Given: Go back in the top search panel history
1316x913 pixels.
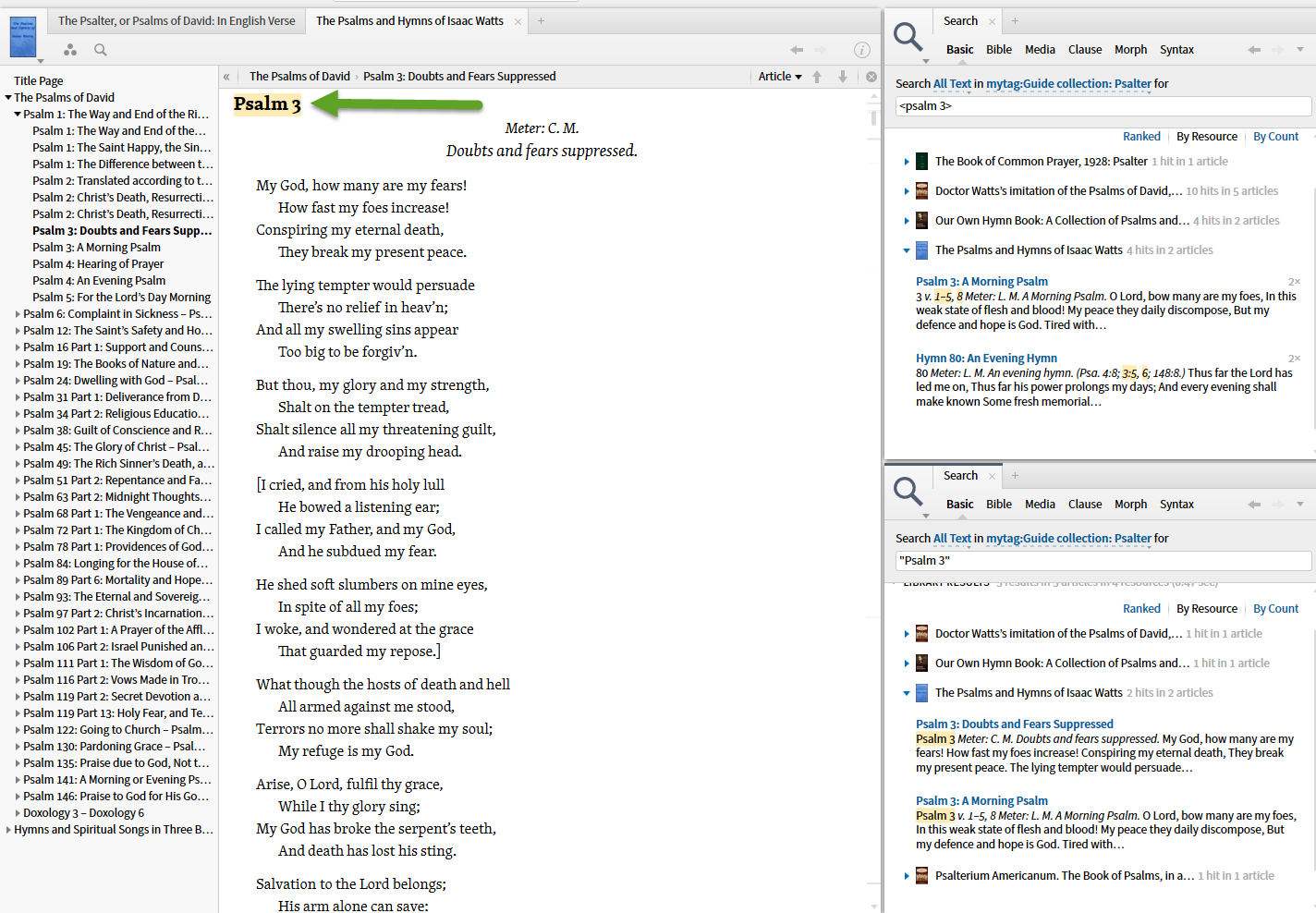Looking at the screenshot, I should tap(1254, 50).
